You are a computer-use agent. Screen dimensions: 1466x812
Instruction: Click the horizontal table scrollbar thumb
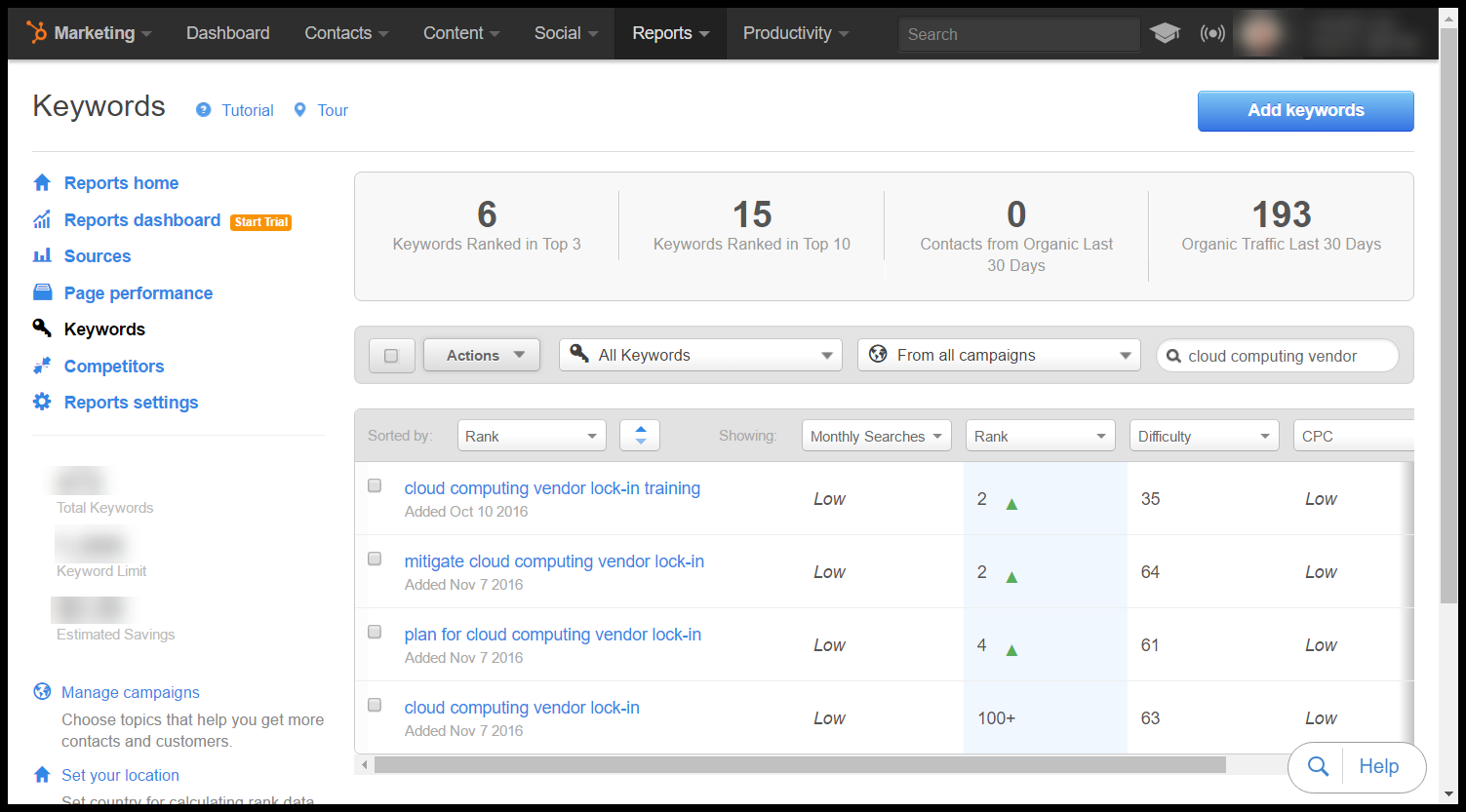pos(800,765)
